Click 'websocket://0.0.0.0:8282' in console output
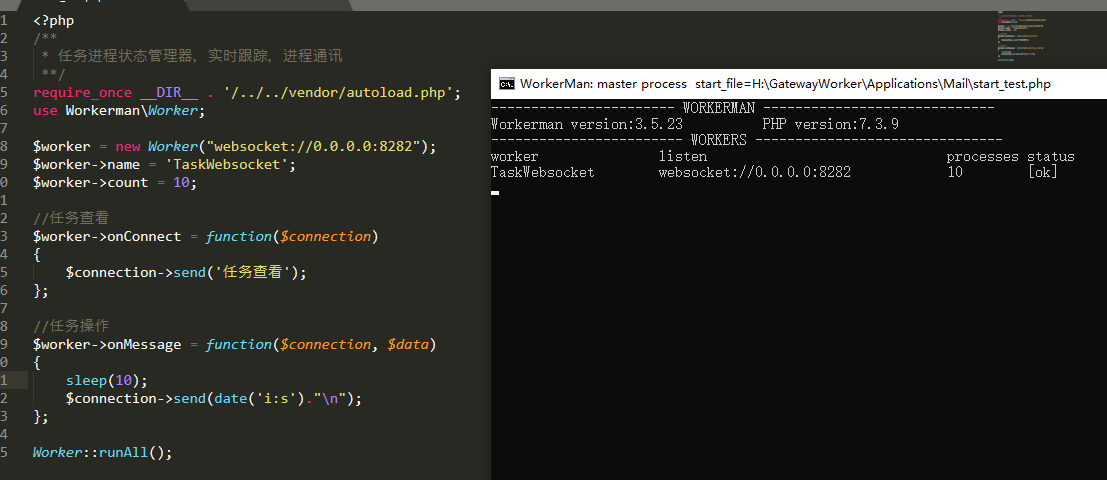Image resolution: width=1107 pixels, height=480 pixels. coord(755,172)
